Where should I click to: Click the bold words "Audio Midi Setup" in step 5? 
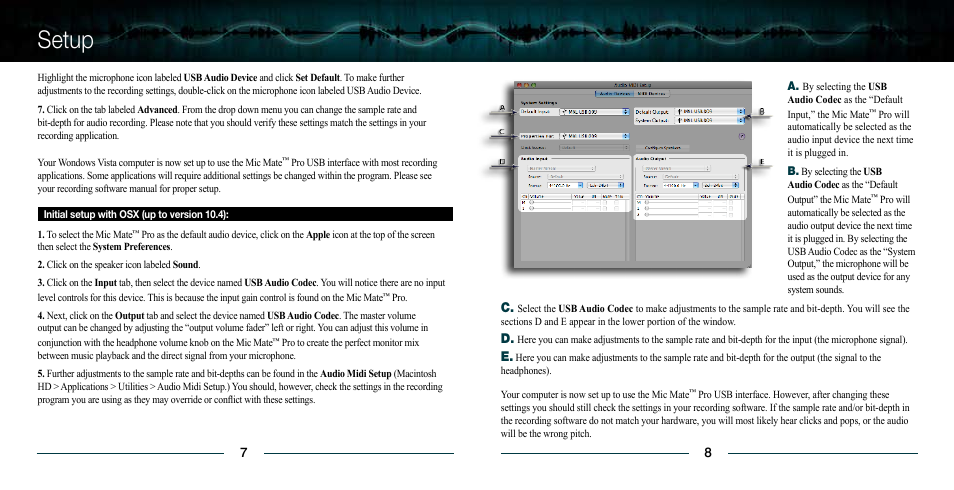[355, 373]
